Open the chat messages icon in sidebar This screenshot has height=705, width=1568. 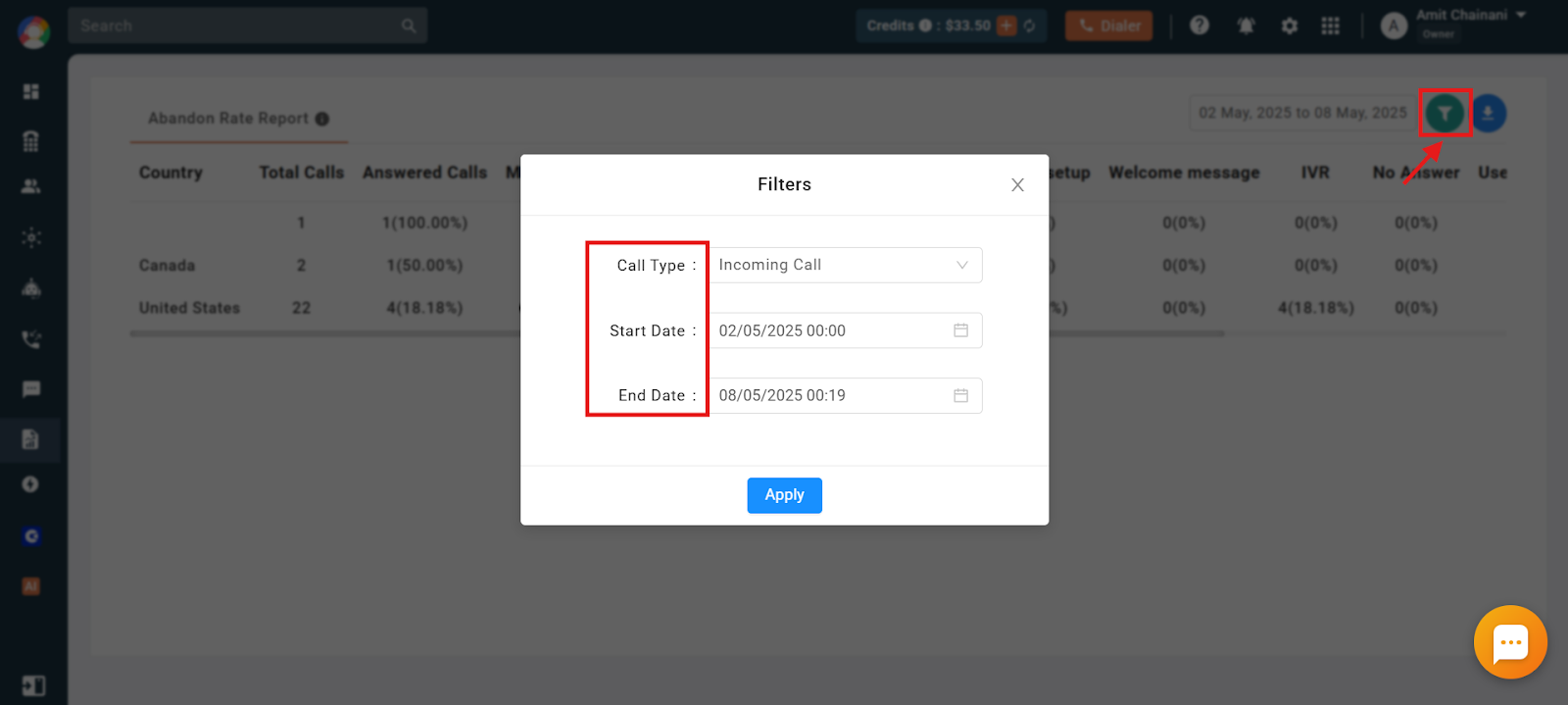31,389
